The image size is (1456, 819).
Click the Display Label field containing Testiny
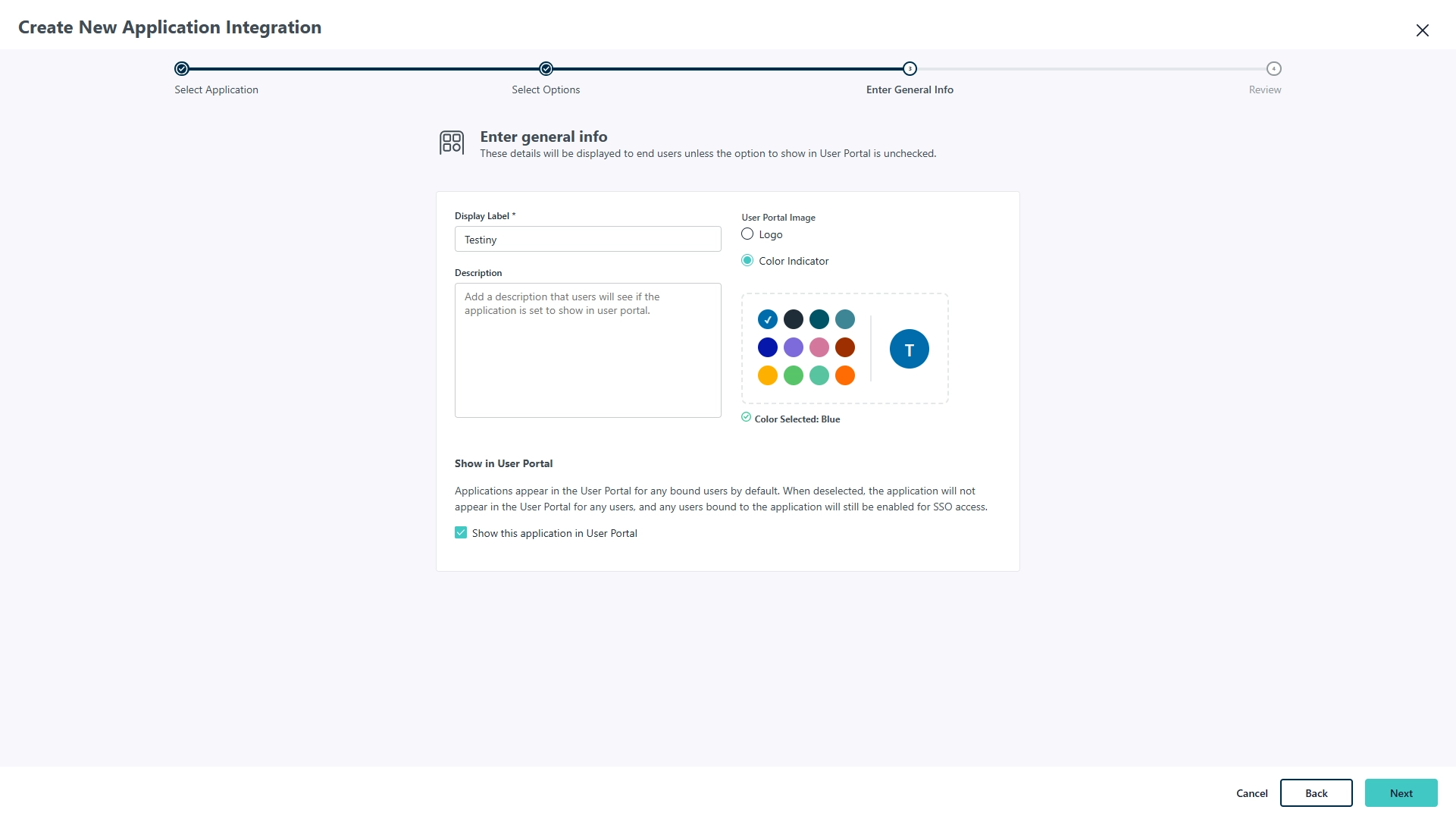(x=587, y=240)
